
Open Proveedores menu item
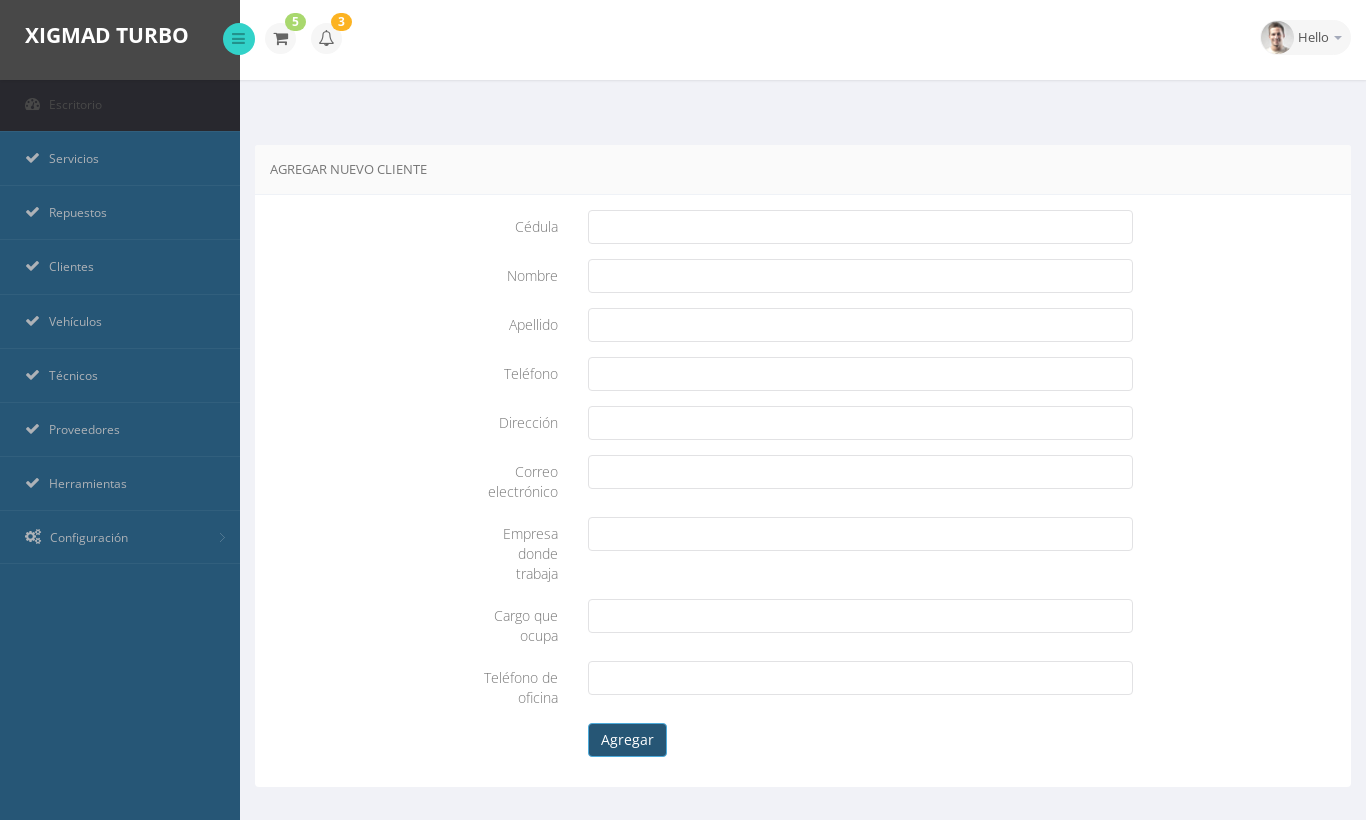(120, 430)
